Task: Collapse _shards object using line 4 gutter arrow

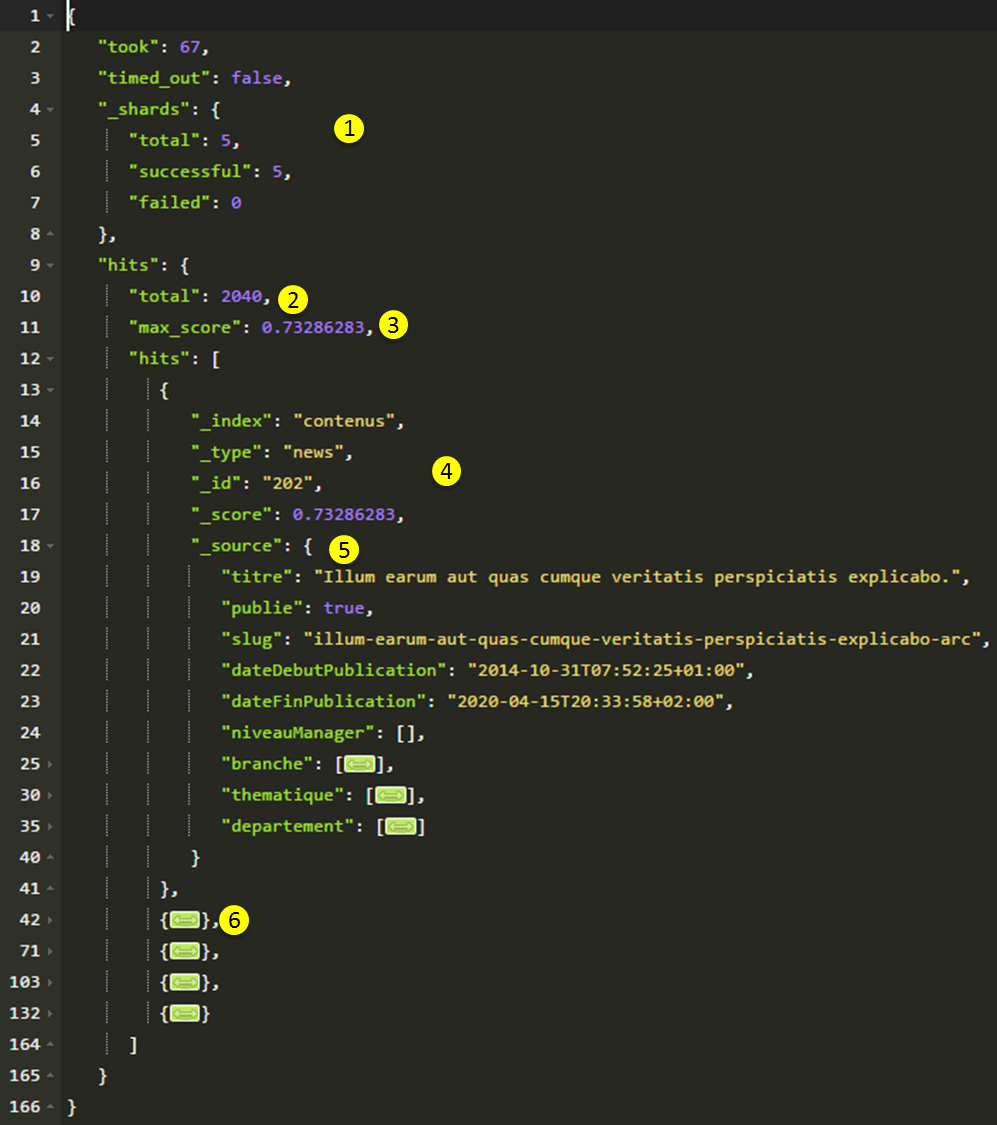Action: pos(51,109)
